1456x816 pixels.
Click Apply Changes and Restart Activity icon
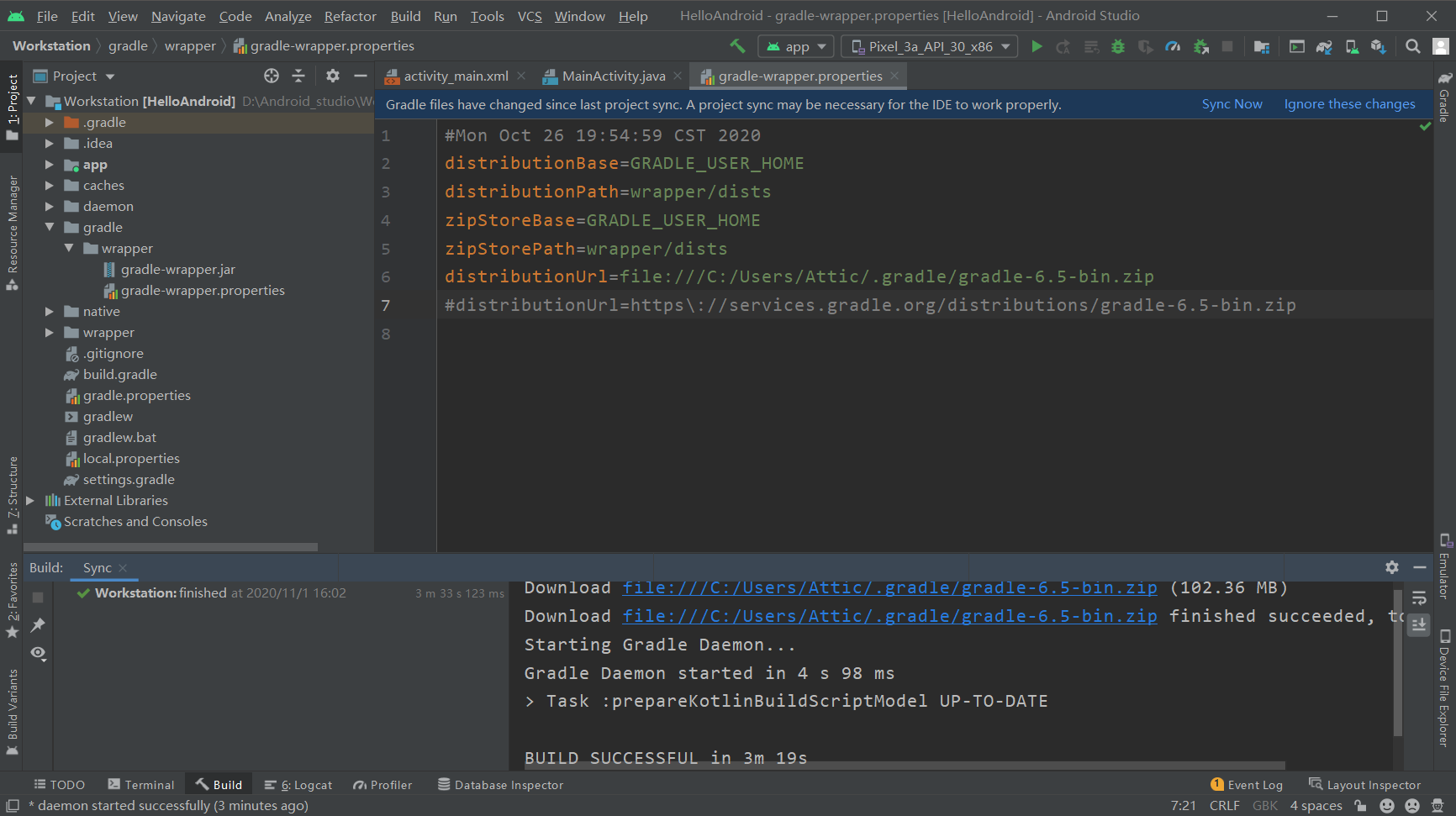1063,46
